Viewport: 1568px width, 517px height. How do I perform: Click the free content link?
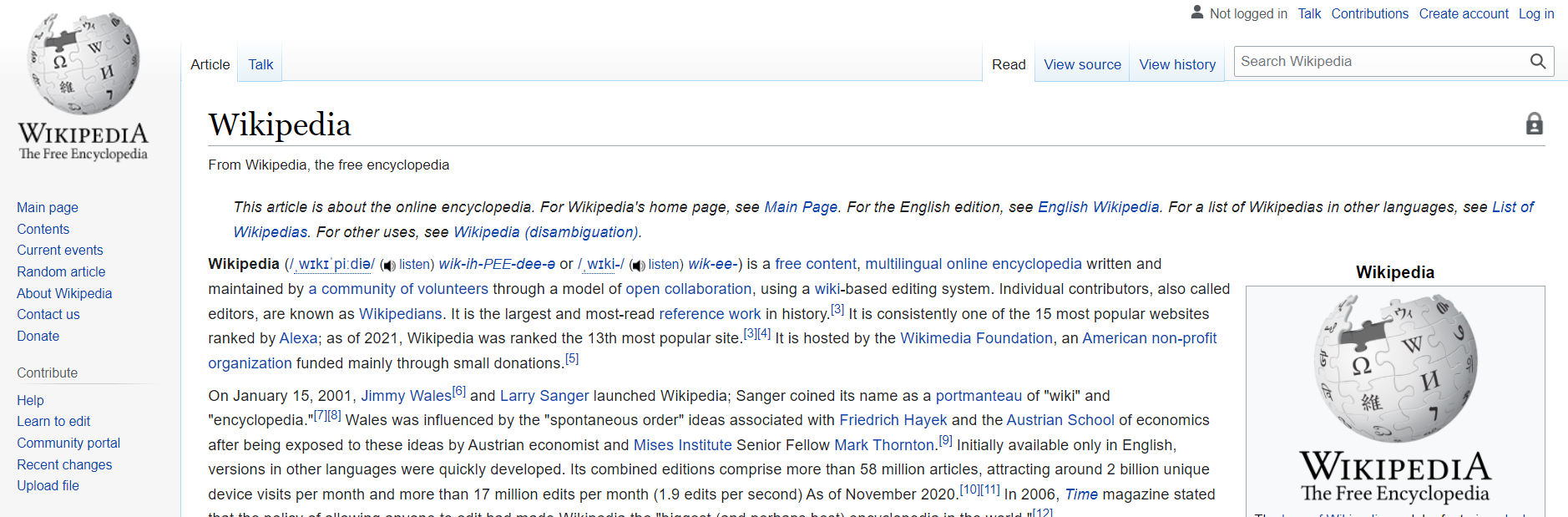tap(816, 264)
